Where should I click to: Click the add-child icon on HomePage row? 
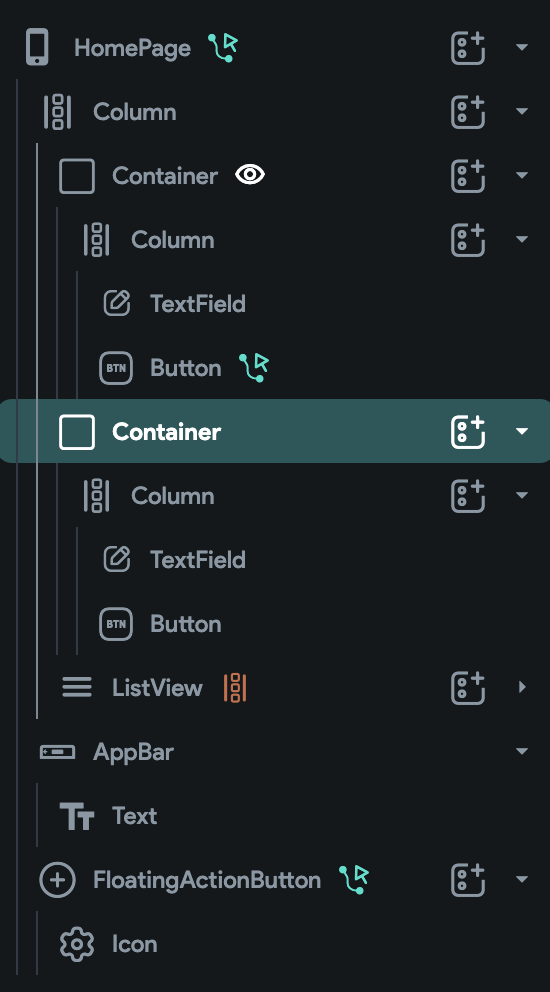468,47
